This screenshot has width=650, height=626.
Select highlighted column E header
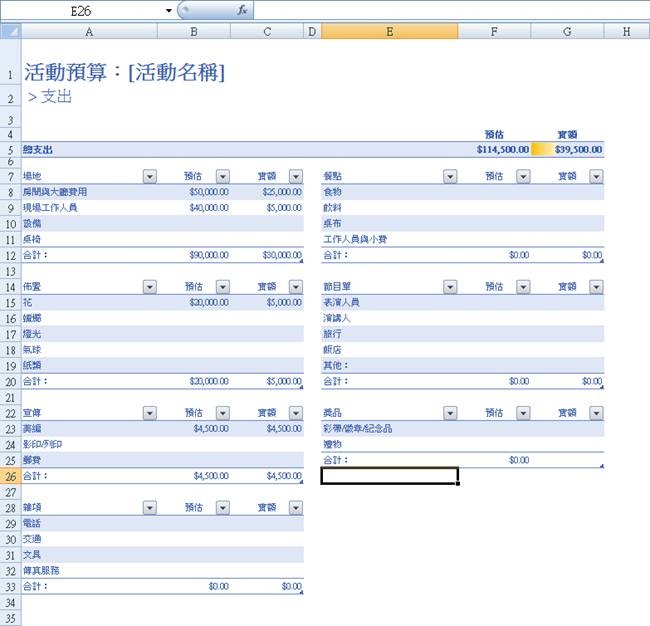pos(390,32)
